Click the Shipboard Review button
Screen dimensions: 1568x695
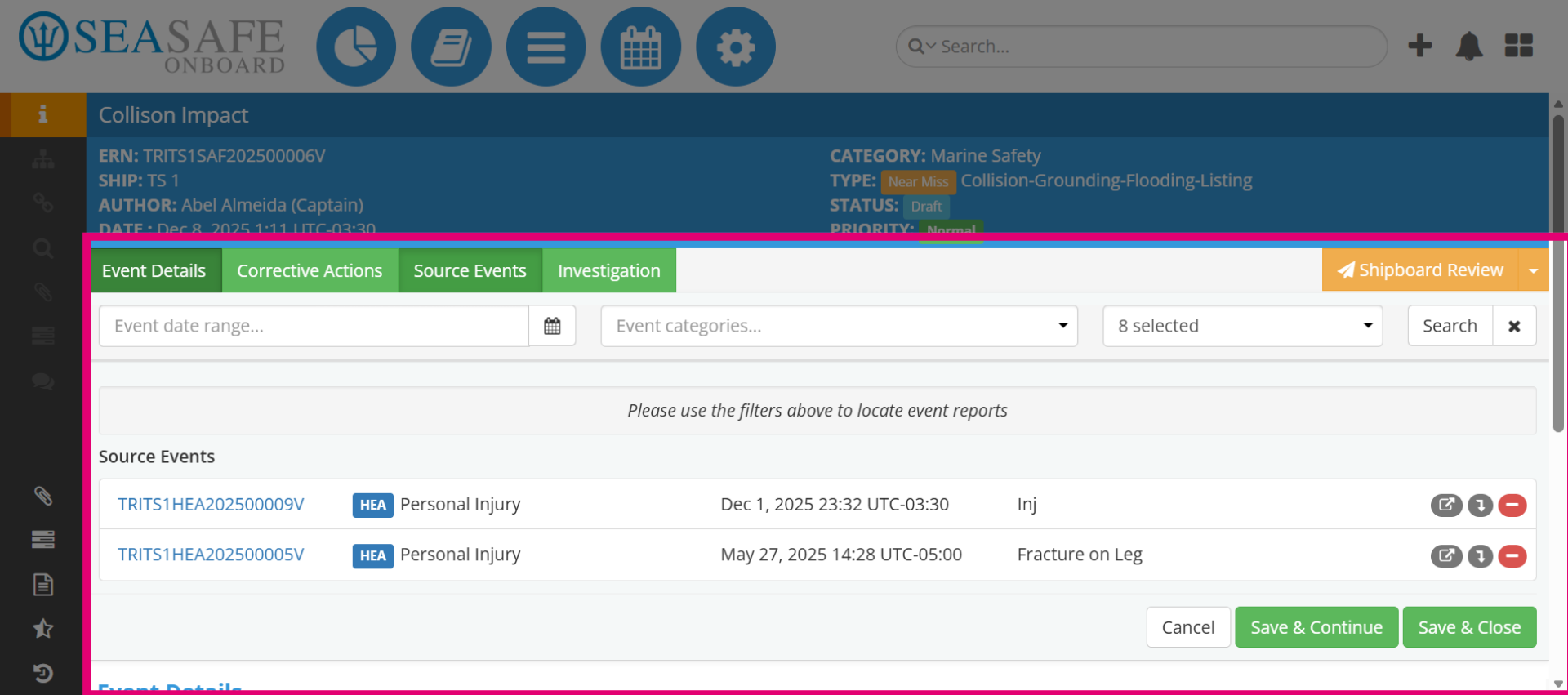click(1420, 270)
